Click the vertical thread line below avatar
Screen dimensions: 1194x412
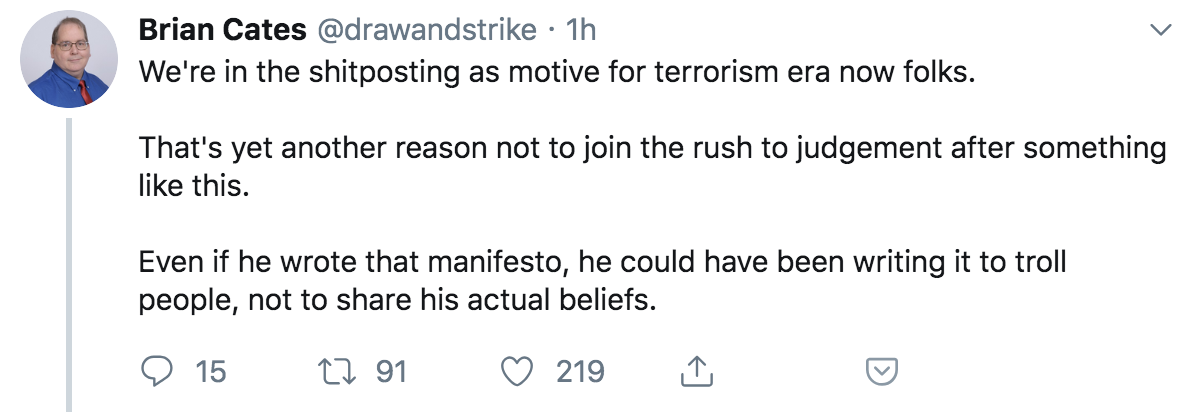[71, 260]
